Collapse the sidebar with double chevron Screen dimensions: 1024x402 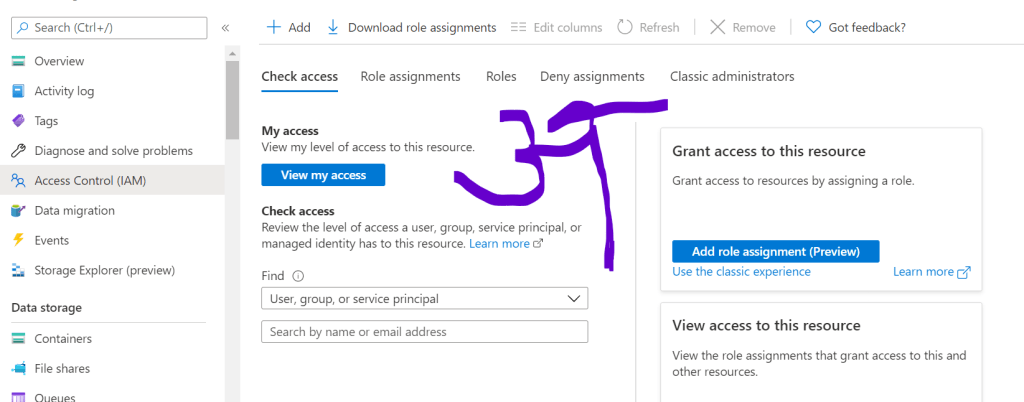click(225, 28)
